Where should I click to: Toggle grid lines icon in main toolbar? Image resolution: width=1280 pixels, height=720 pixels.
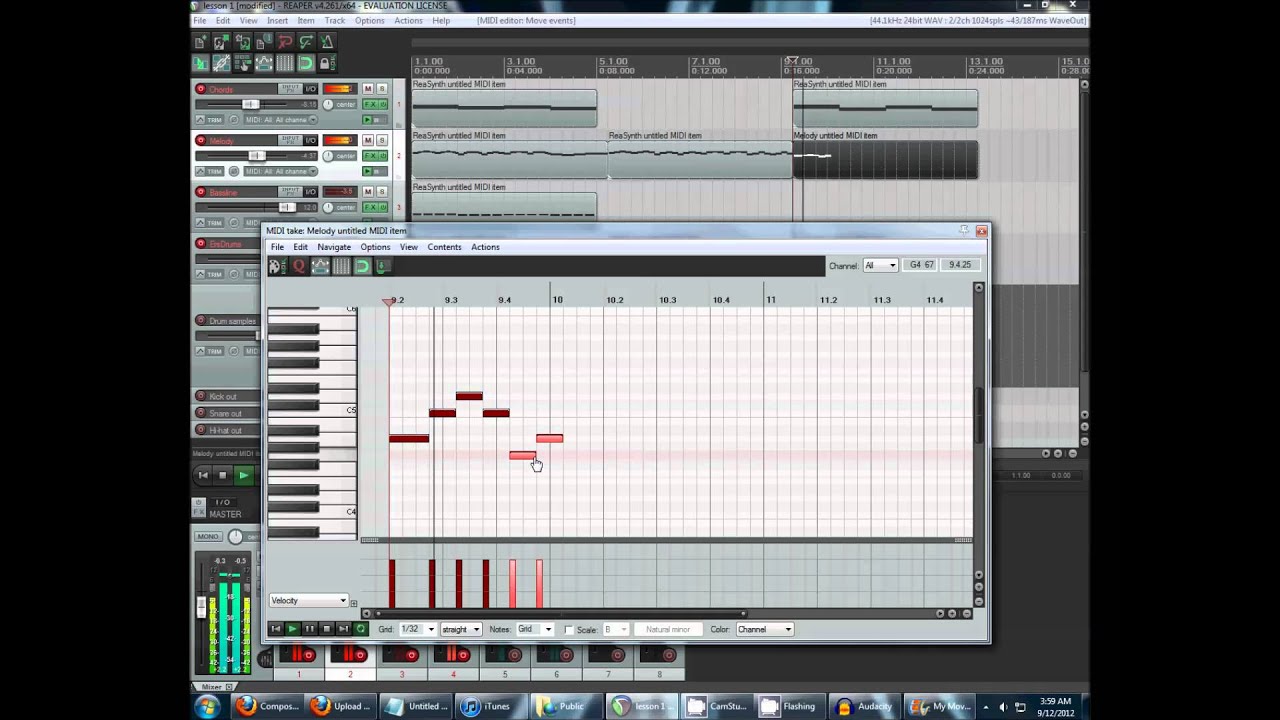[285, 63]
